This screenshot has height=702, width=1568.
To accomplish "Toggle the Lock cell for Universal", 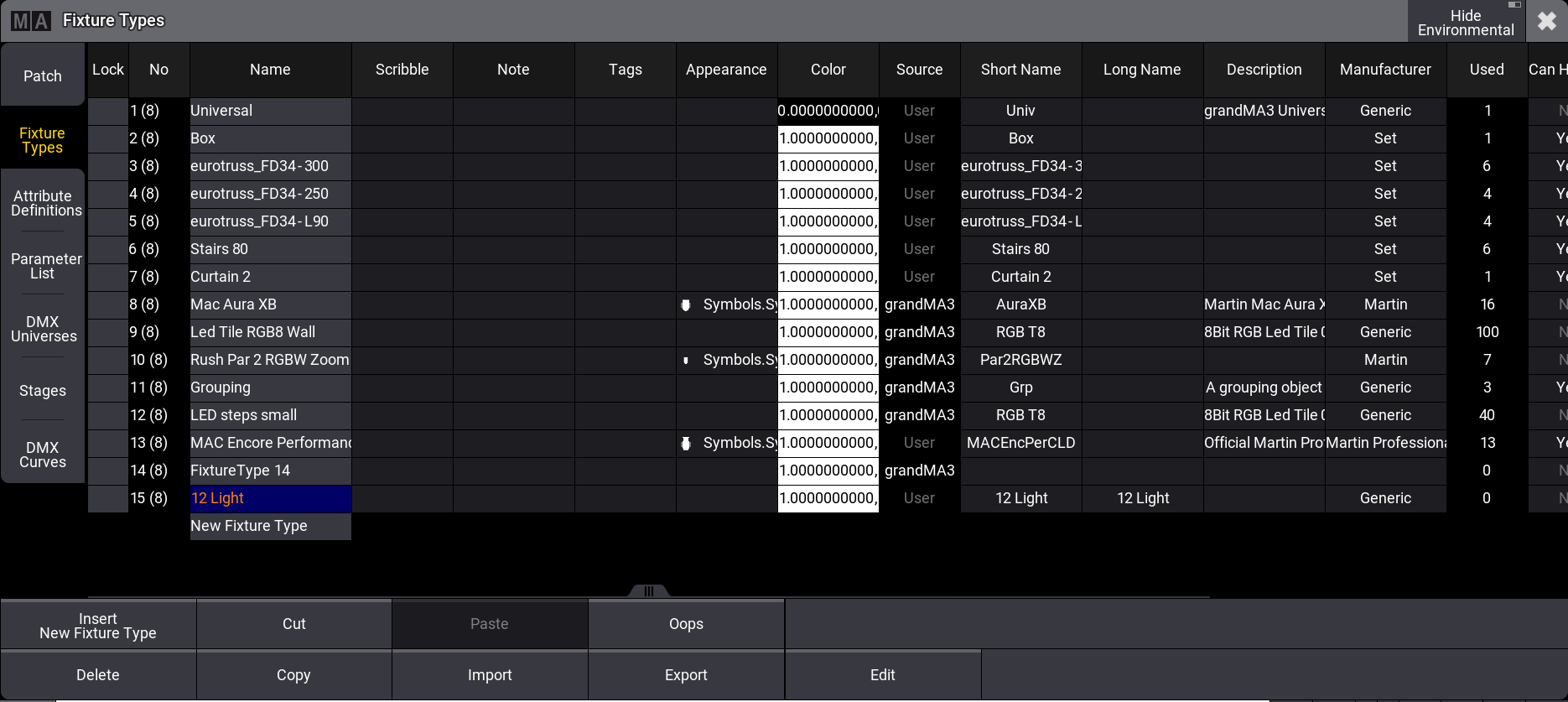I will [x=107, y=111].
